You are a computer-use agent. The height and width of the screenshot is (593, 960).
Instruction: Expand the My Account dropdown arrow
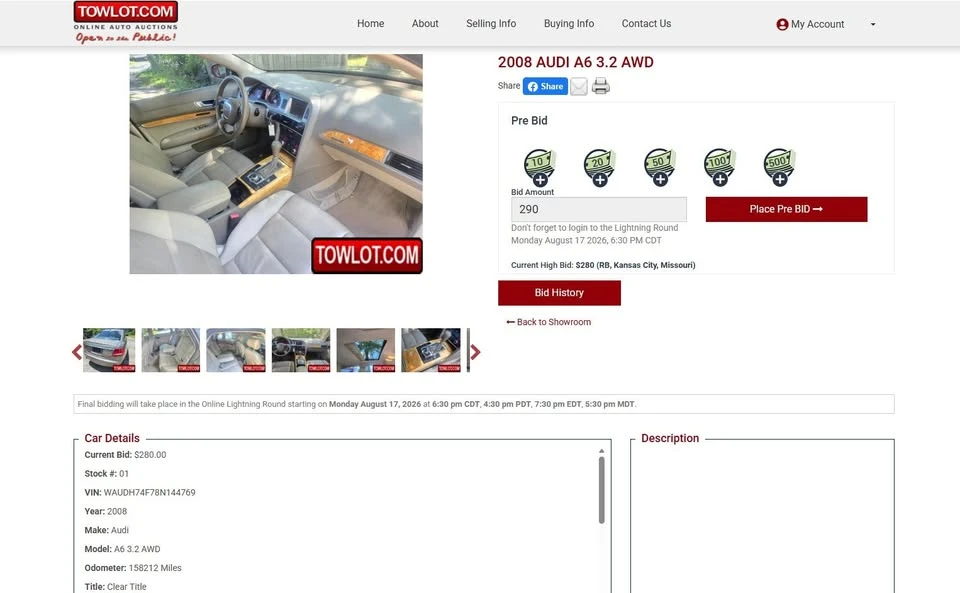coord(873,24)
